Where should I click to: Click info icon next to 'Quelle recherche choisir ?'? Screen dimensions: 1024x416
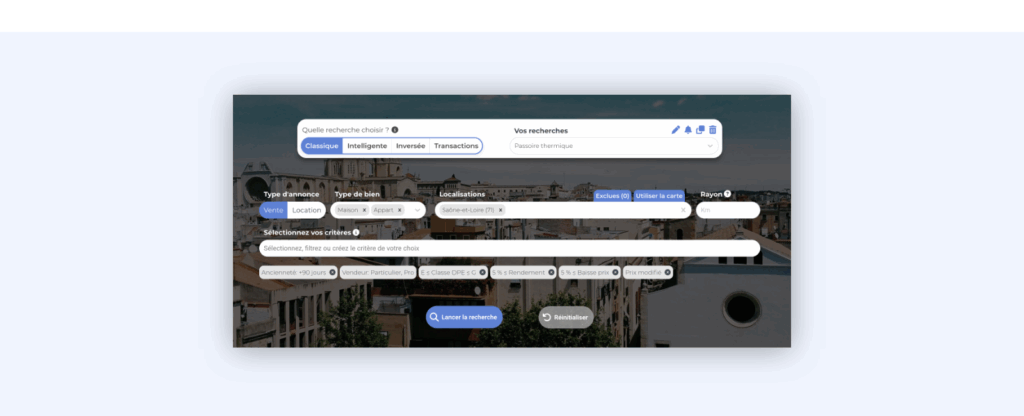click(x=395, y=130)
